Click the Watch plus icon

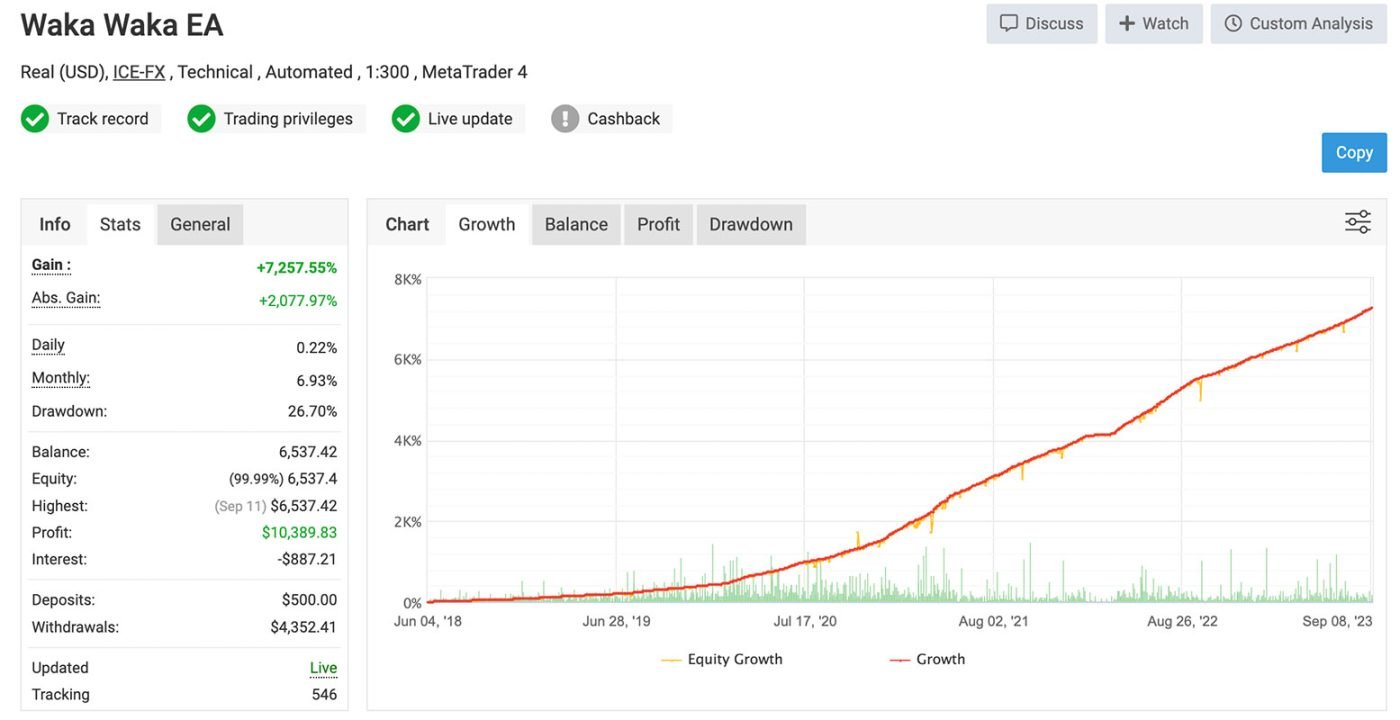click(x=1127, y=23)
